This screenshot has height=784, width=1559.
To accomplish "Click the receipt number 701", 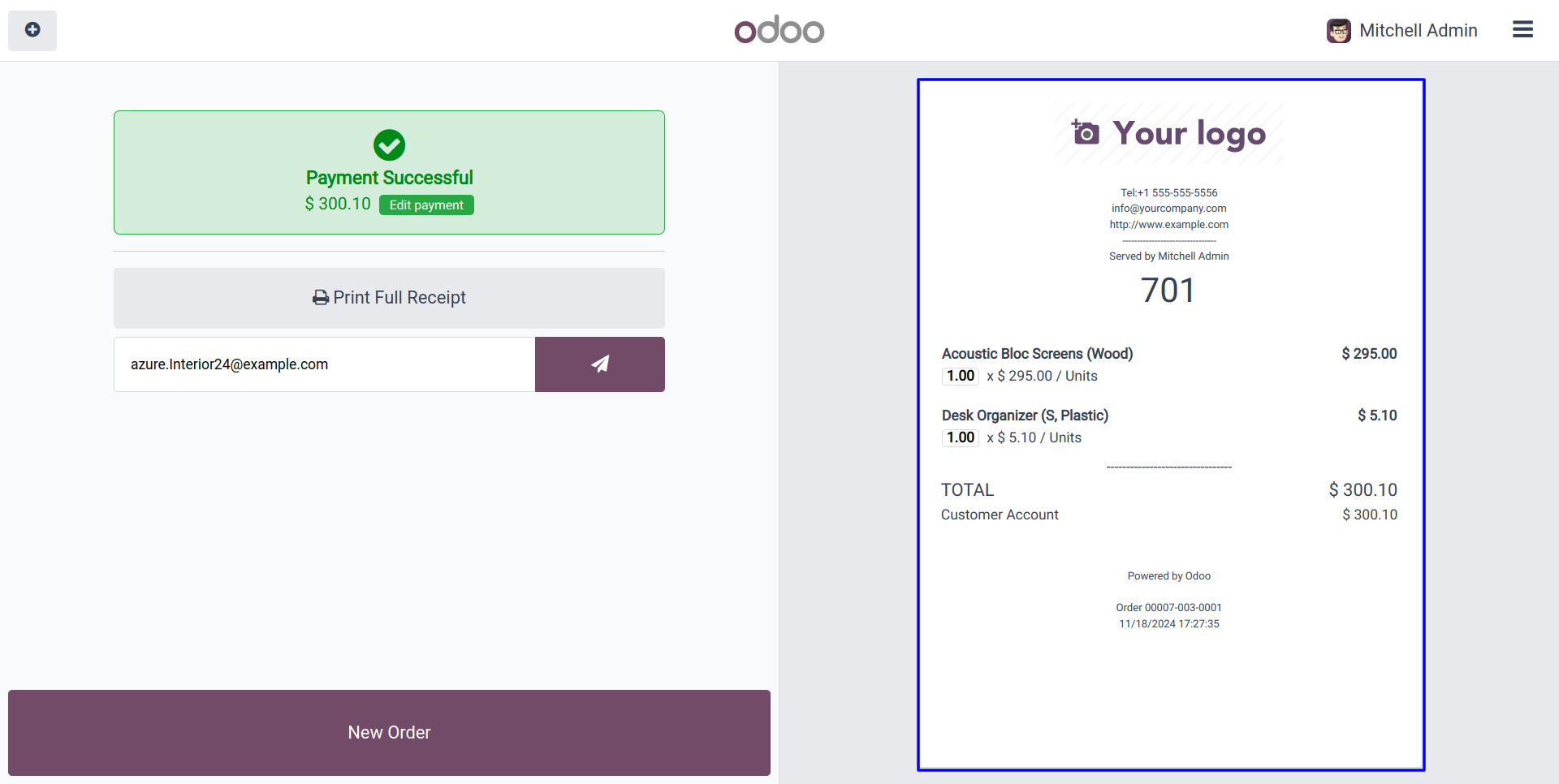I will (x=1168, y=291).
